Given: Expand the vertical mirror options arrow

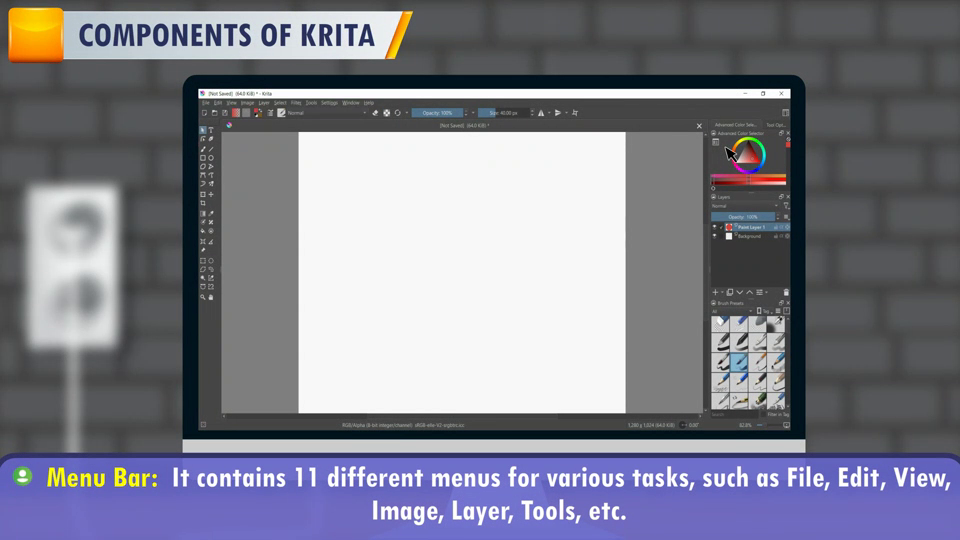Looking at the screenshot, I should [x=566, y=113].
